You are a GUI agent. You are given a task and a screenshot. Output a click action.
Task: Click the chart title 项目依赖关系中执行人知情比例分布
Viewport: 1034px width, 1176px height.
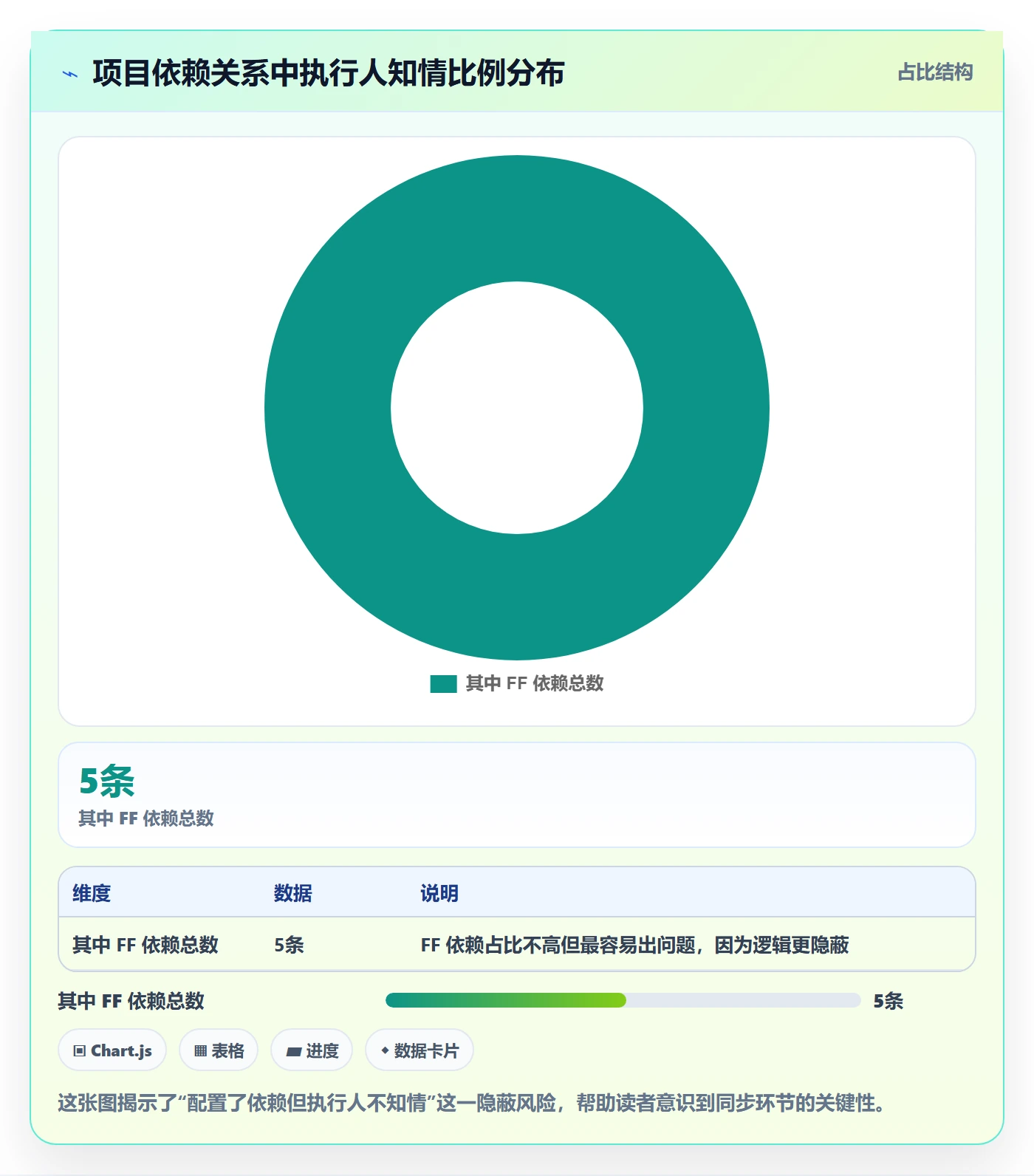coord(329,73)
